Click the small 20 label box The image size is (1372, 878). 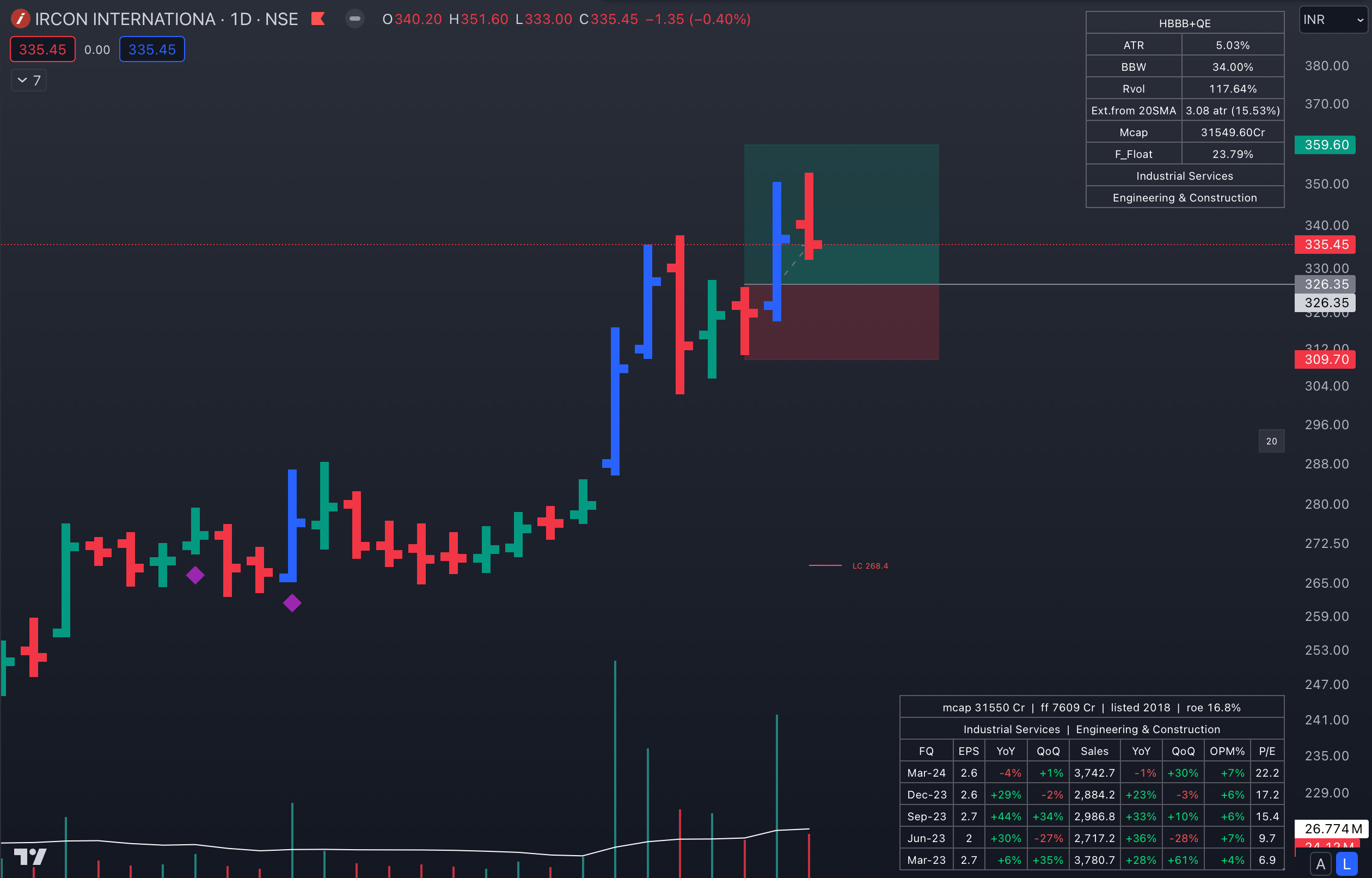(x=1271, y=441)
